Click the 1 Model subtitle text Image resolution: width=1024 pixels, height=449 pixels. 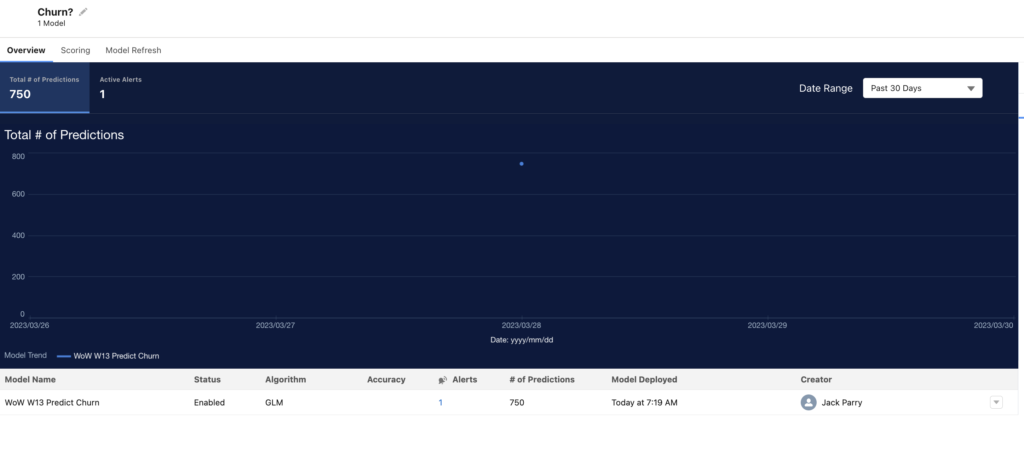[x=52, y=23]
